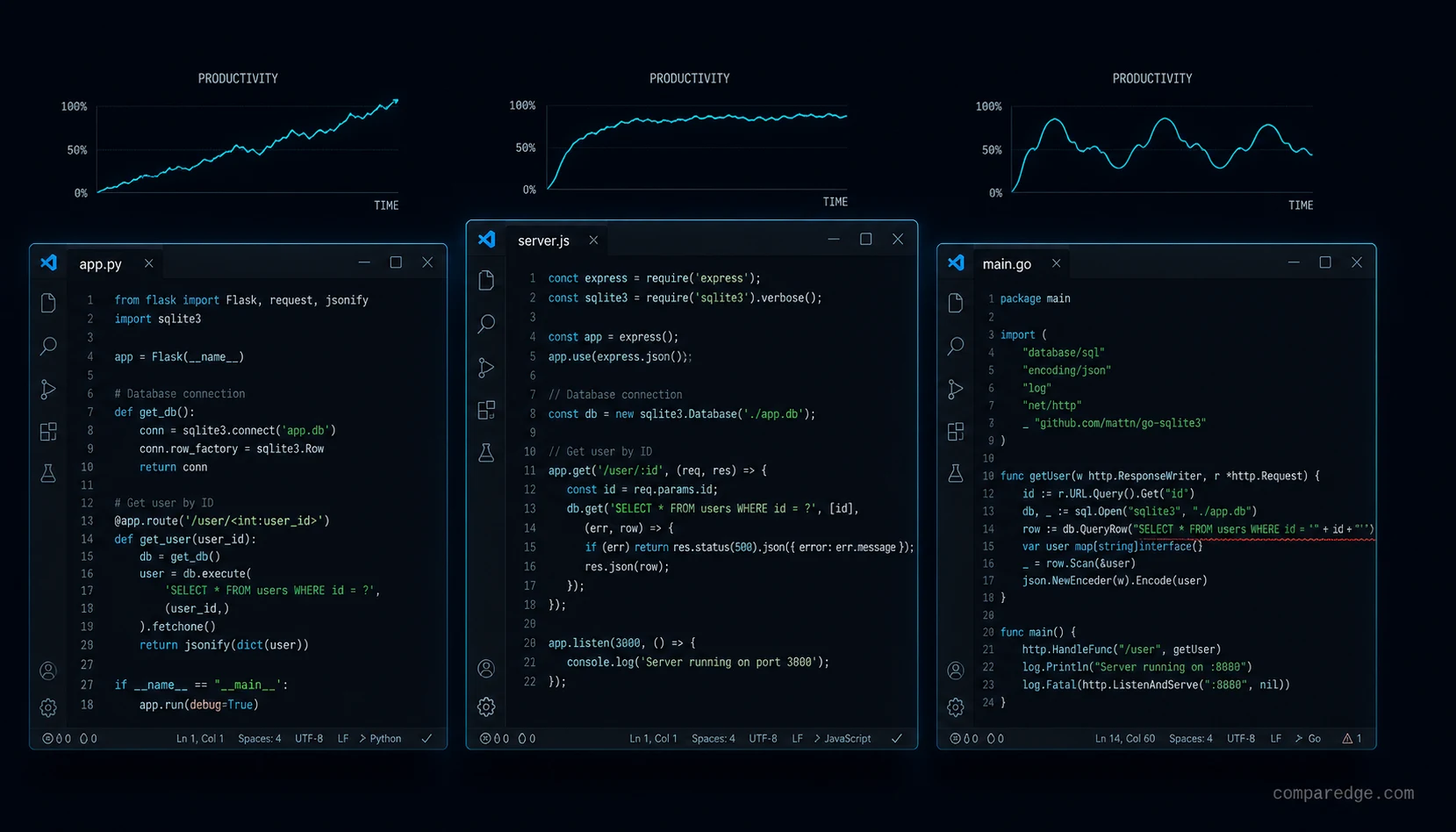Open Accounts icon in main.go window
1456x832 pixels.
point(956,671)
